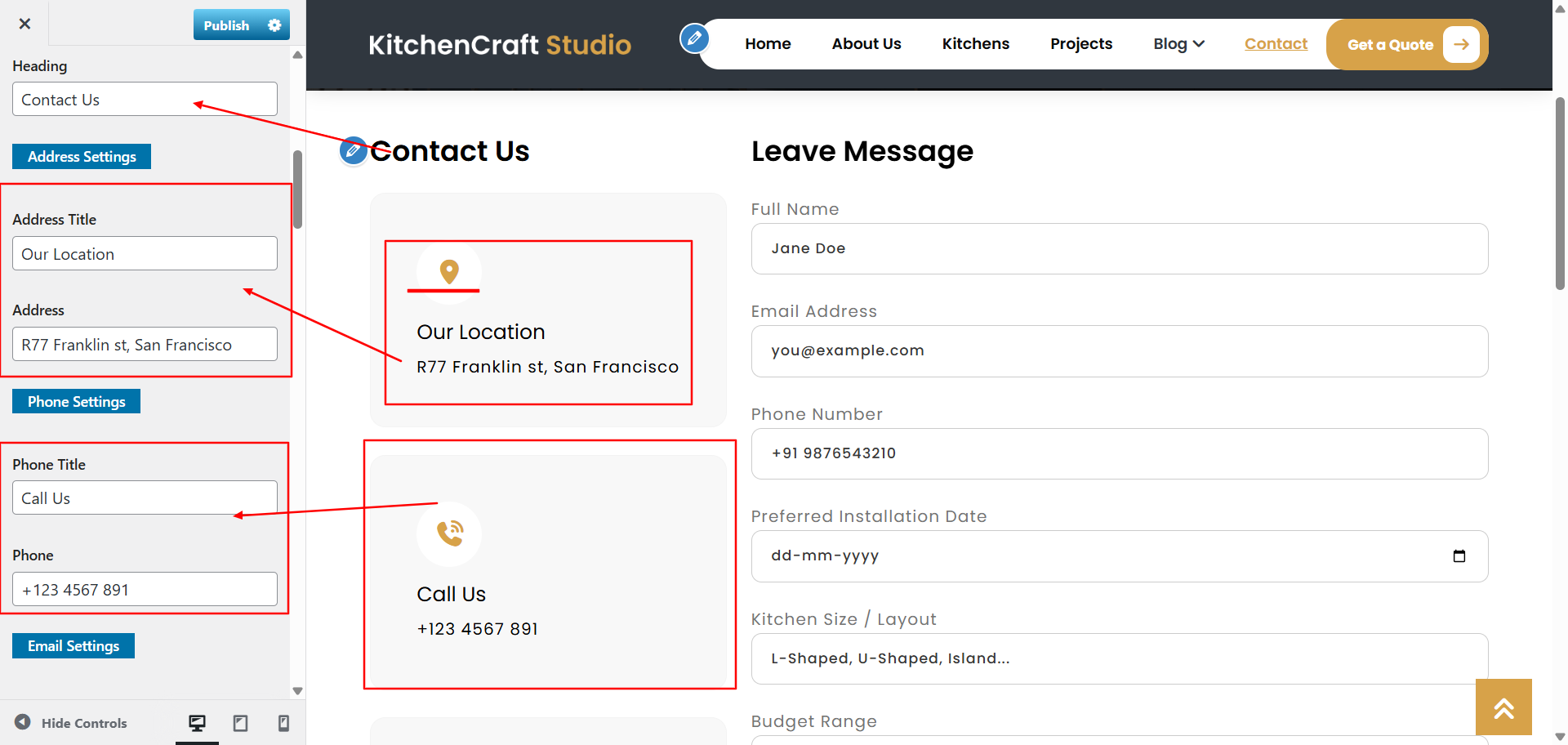Collapse the sidebar with Hide Controls

(71, 723)
